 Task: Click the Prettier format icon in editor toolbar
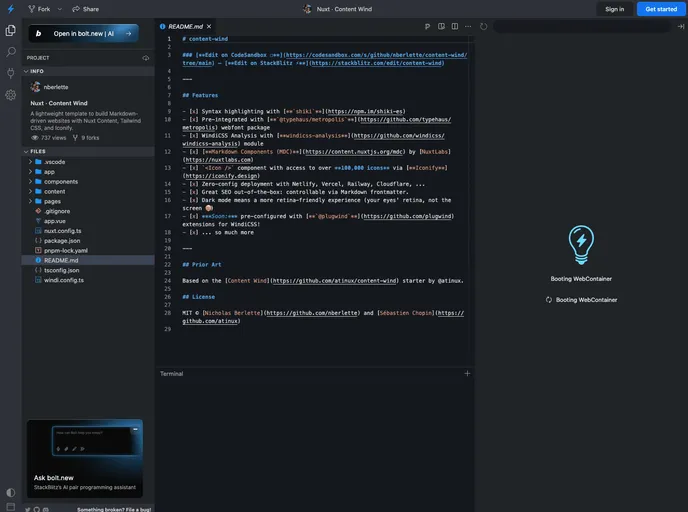click(x=427, y=26)
